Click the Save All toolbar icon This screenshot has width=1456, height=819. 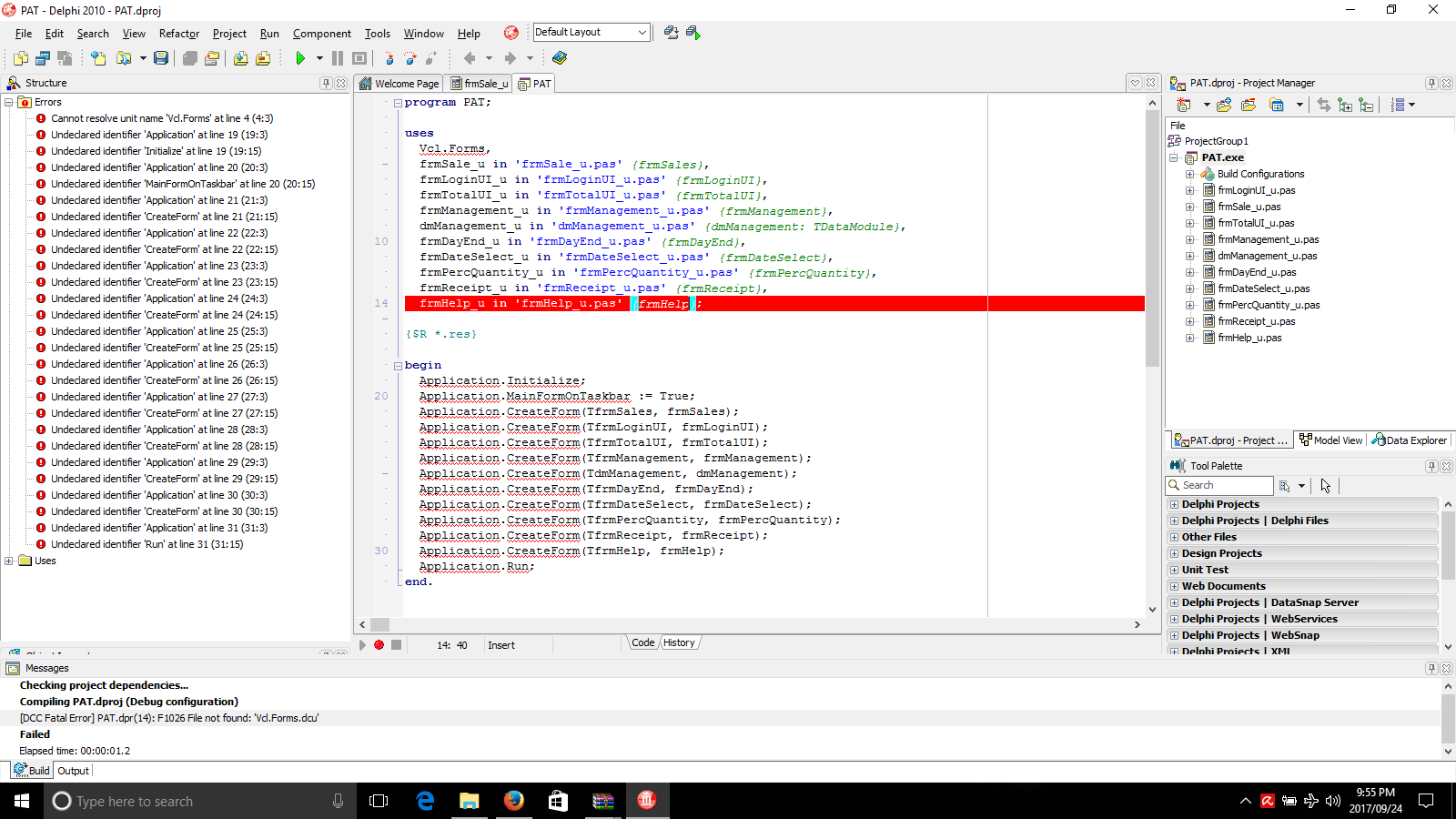click(x=160, y=57)
